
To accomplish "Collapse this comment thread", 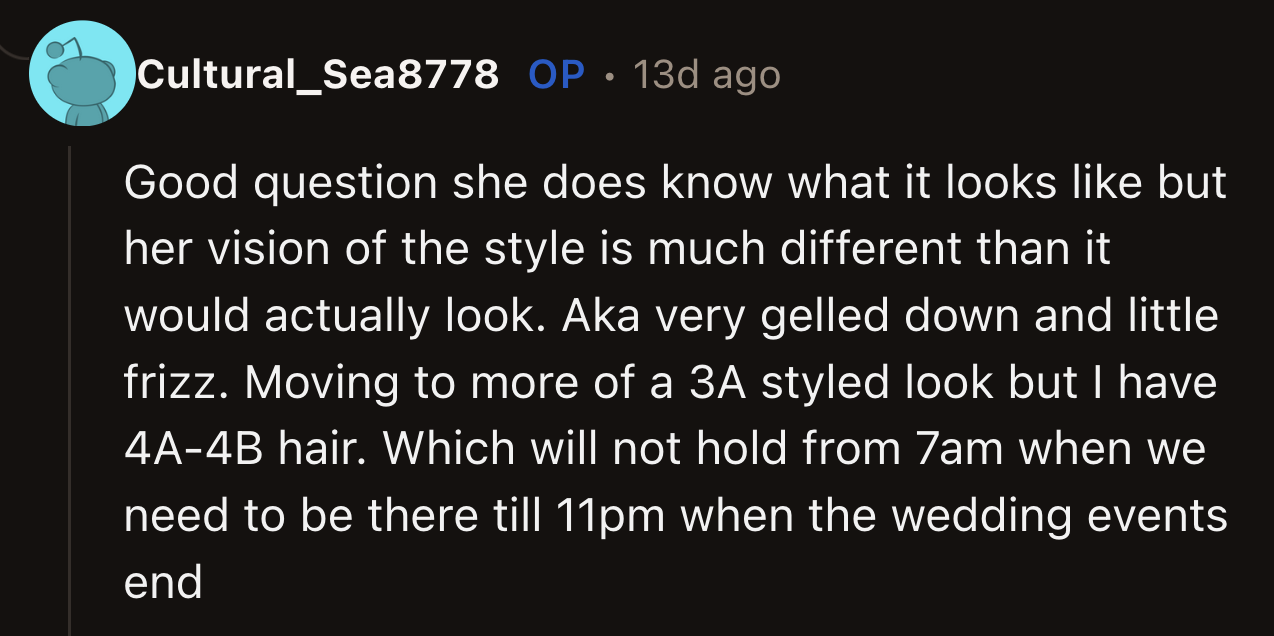I will (x=70, y=380).
